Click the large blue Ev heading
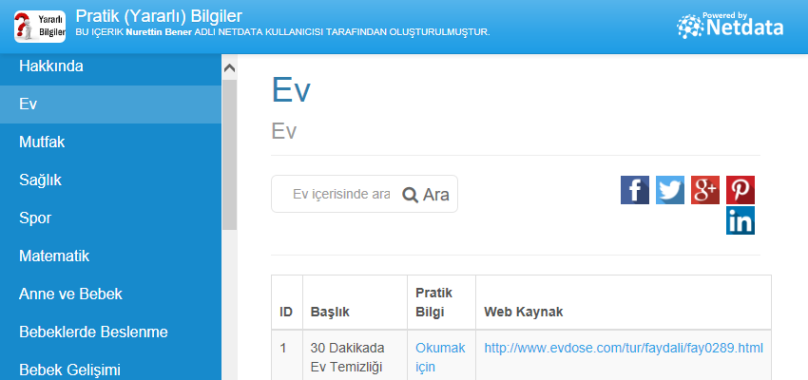Screen dimensions: 808x380 [x=291, y=90]
